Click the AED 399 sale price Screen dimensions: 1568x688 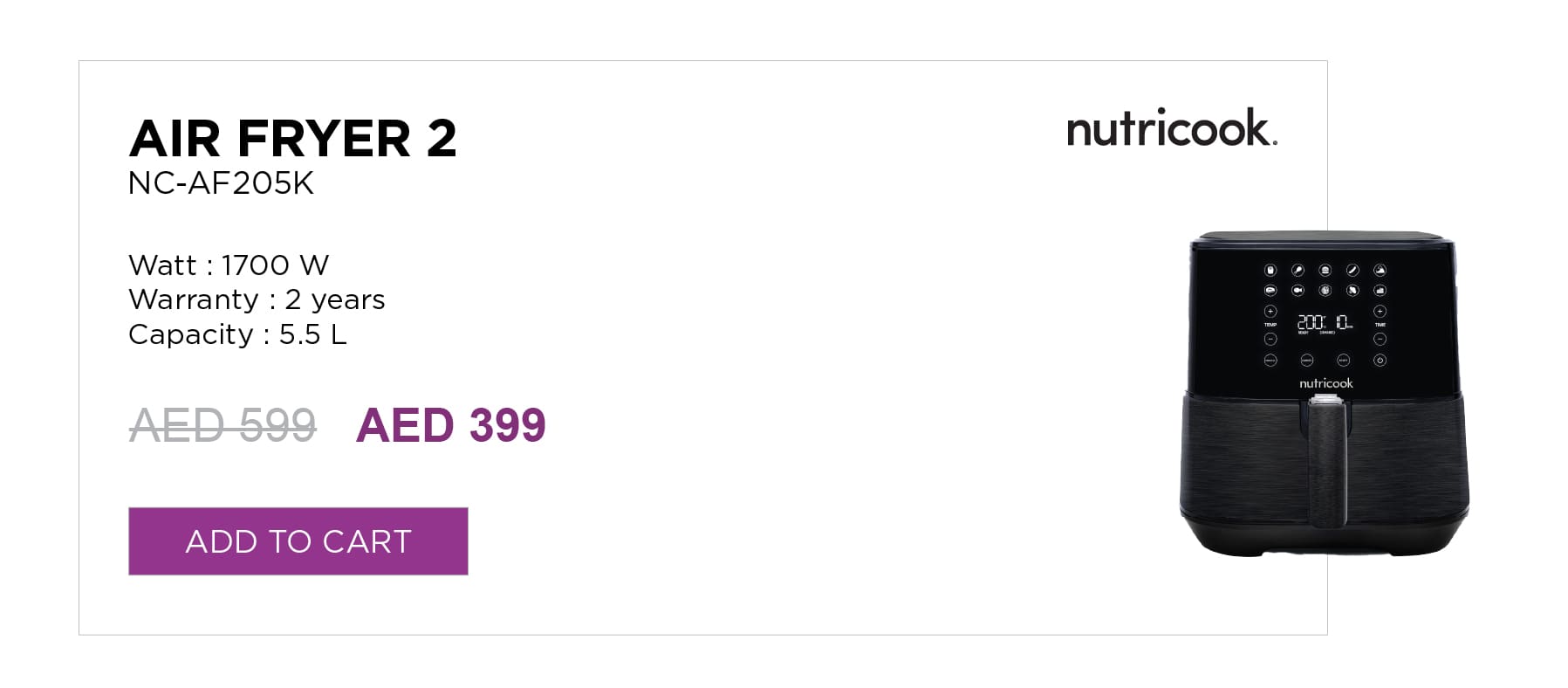point(450,425)
